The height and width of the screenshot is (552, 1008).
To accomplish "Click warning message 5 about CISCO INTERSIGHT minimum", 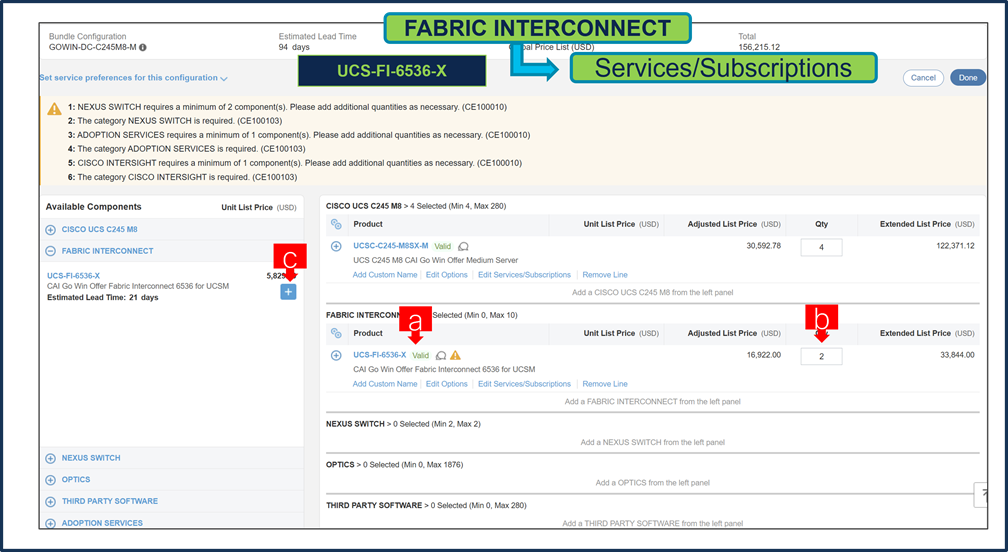I will click(x=295, y=163).
